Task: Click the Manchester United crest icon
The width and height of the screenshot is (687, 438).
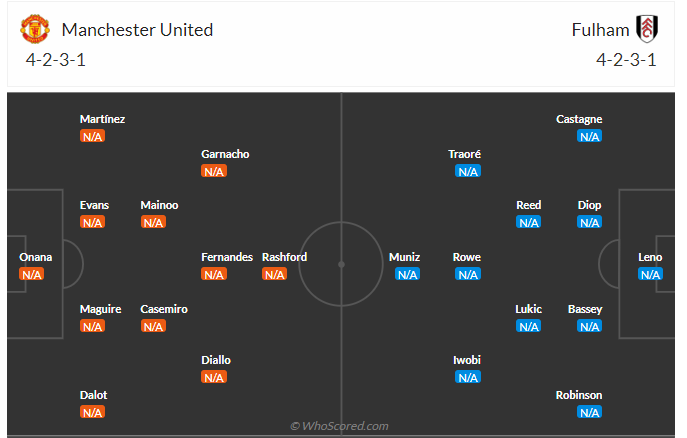Action: (35, 29)
